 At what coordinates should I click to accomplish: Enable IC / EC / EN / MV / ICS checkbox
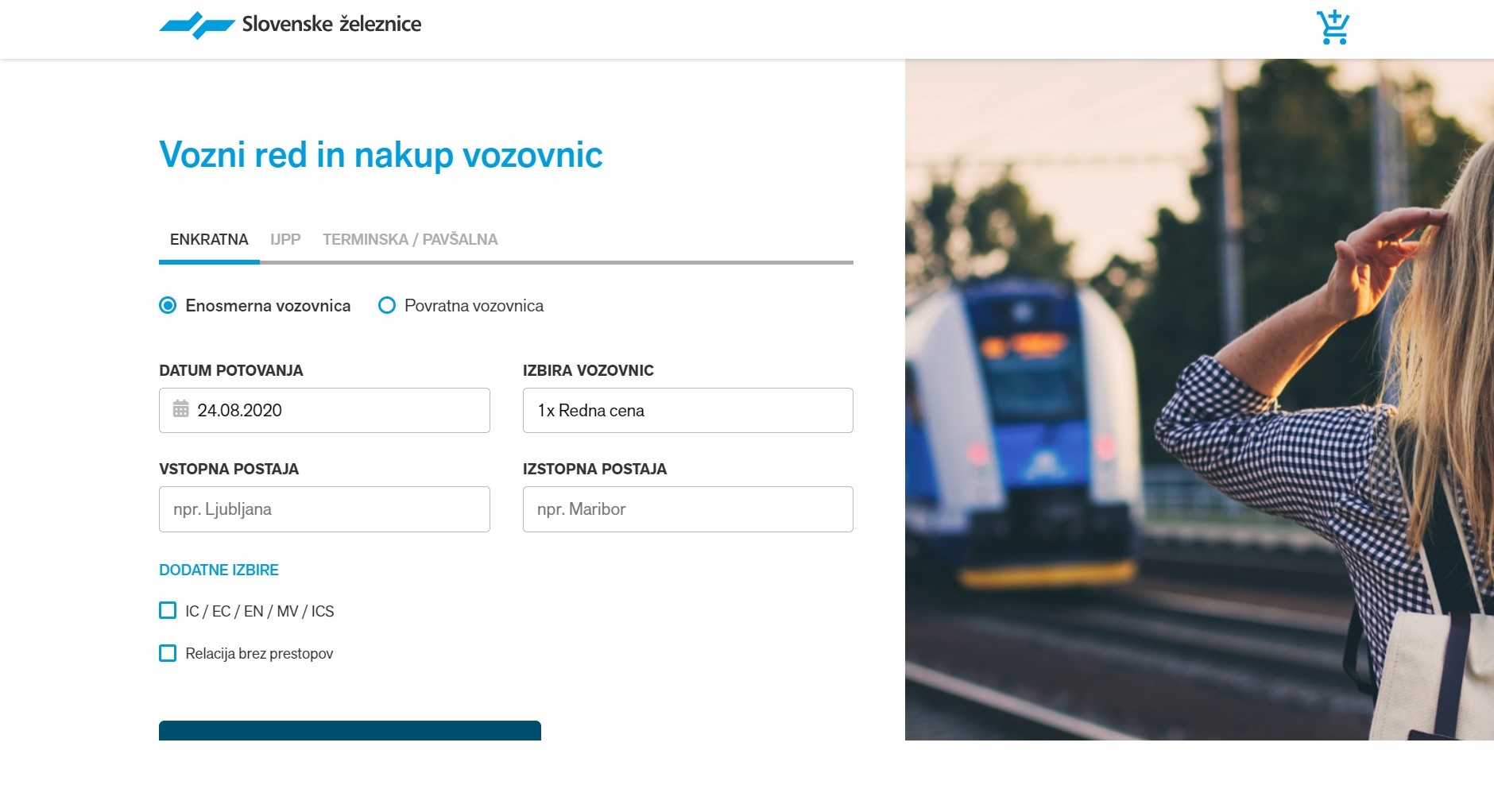(168, 610)
